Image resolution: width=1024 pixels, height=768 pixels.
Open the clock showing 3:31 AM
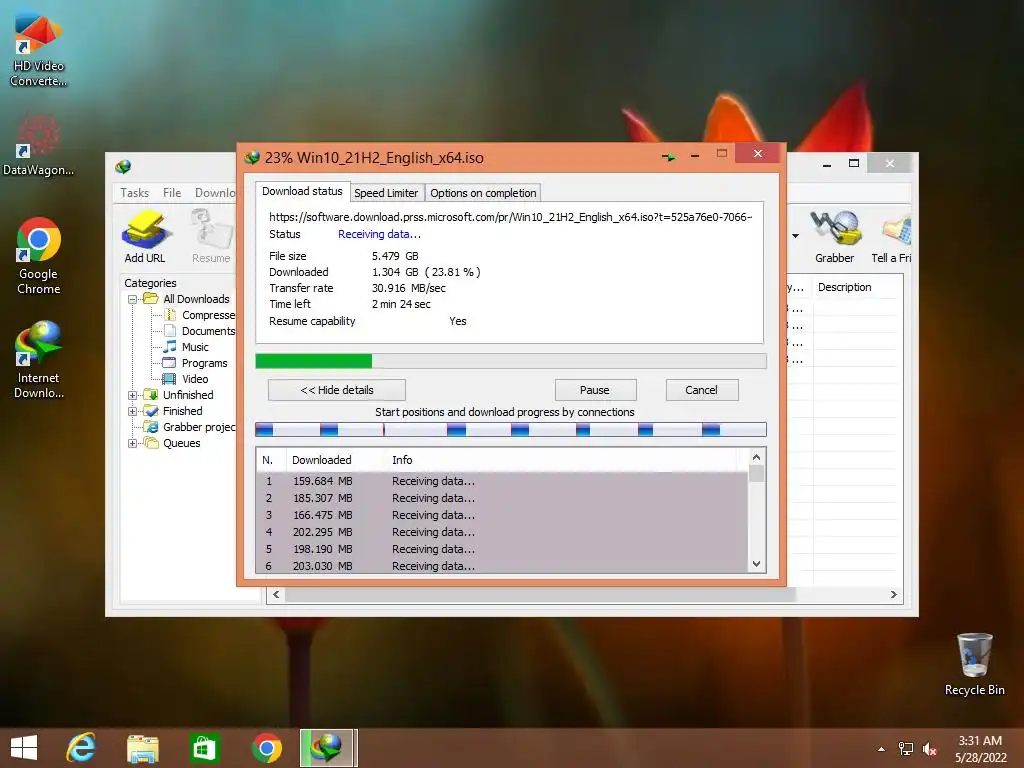click(980, 749)
